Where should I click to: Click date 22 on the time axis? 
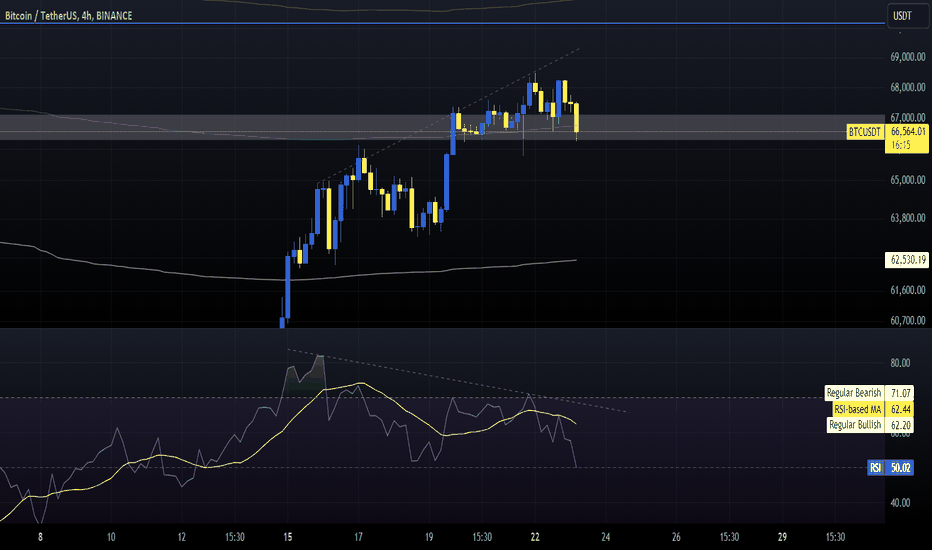(x=535, y=537)
